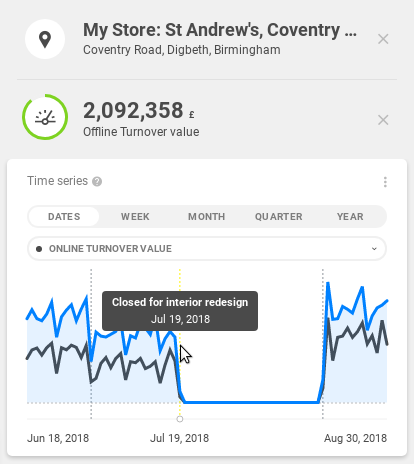The image size is (414, 464).
Task: Click the 2,092,358 turnover figure
Action: [133, 110]
